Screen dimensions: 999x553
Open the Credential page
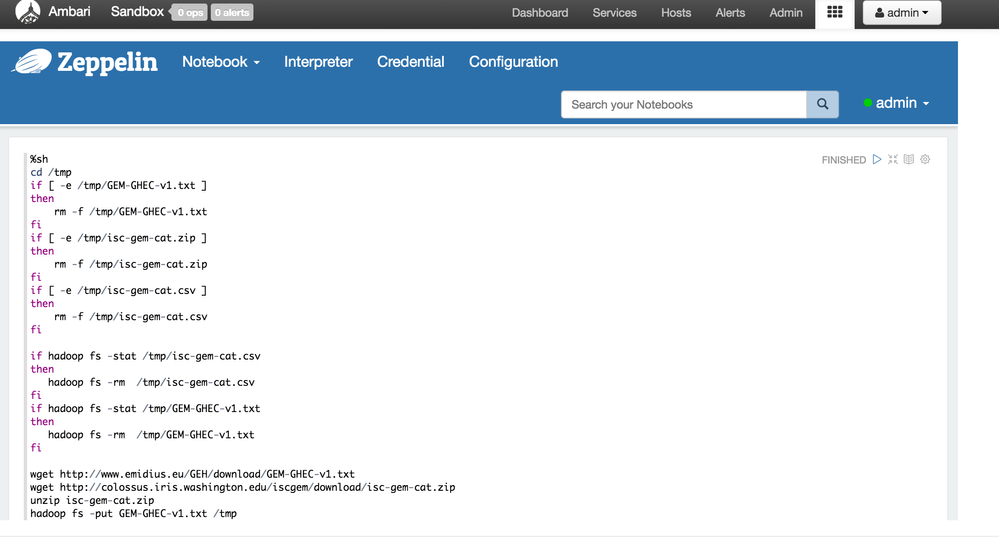point(410,62)
